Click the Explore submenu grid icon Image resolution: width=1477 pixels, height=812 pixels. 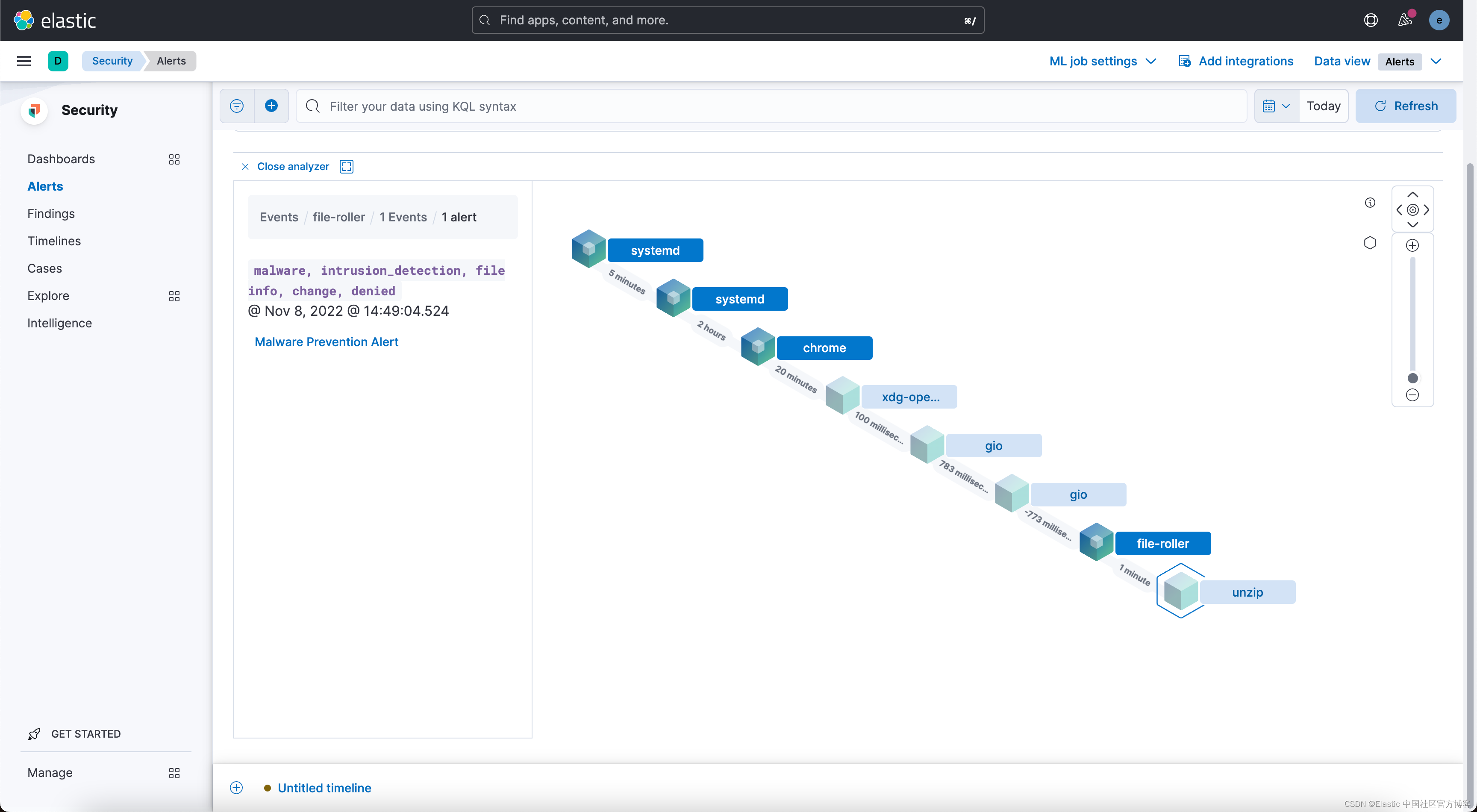pyautogui.click(x=174, y=296)
